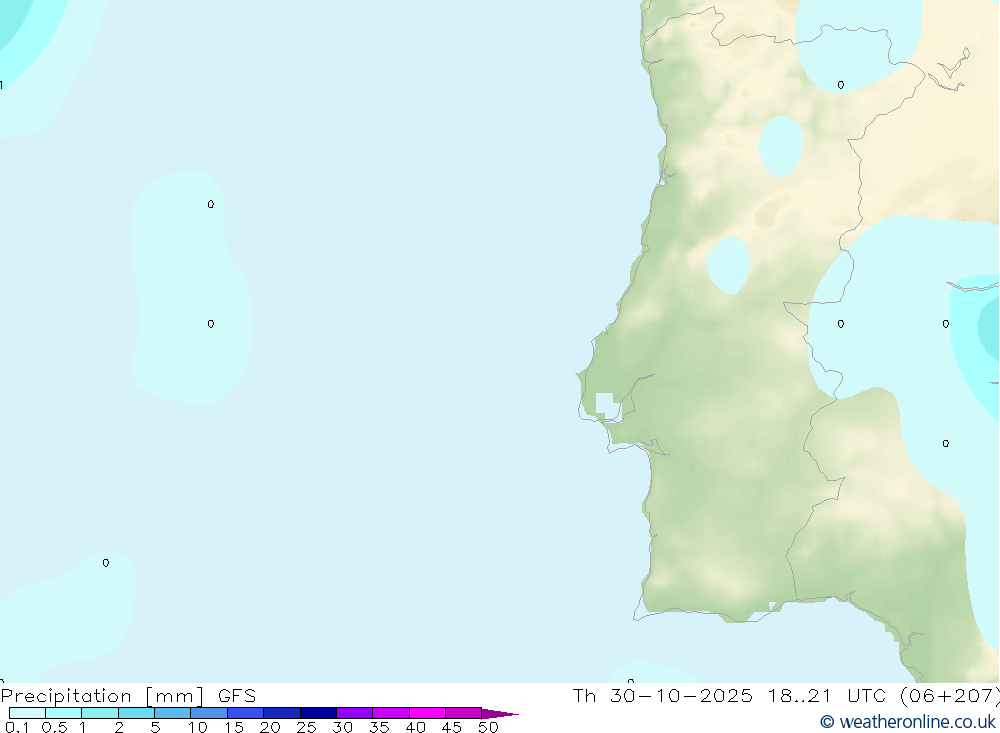1000x733 pixels.
Task: Click the '10' legend scale value
Action: click(198, 727)
